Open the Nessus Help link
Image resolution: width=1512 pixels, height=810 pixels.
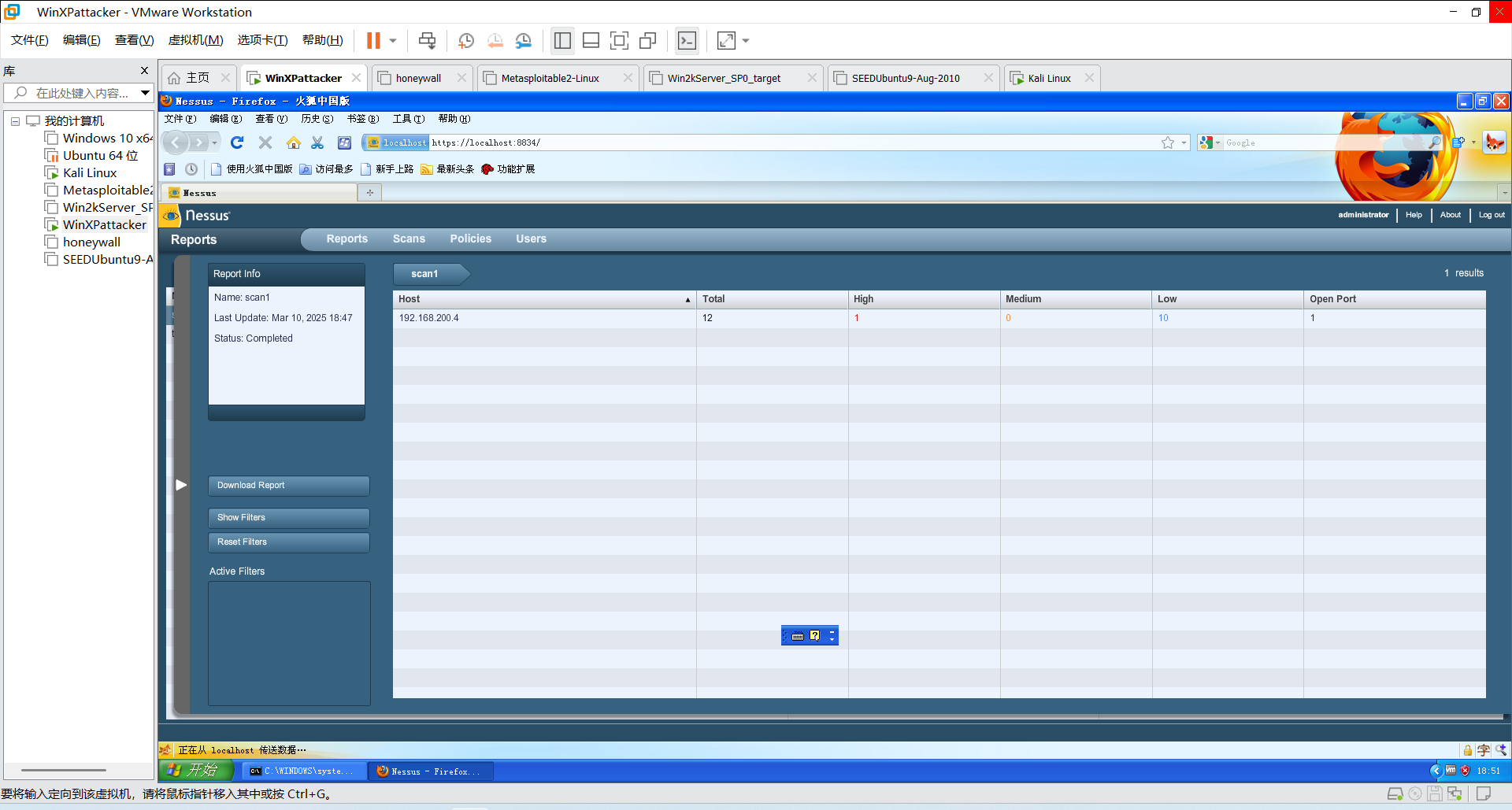[1414, 215]
